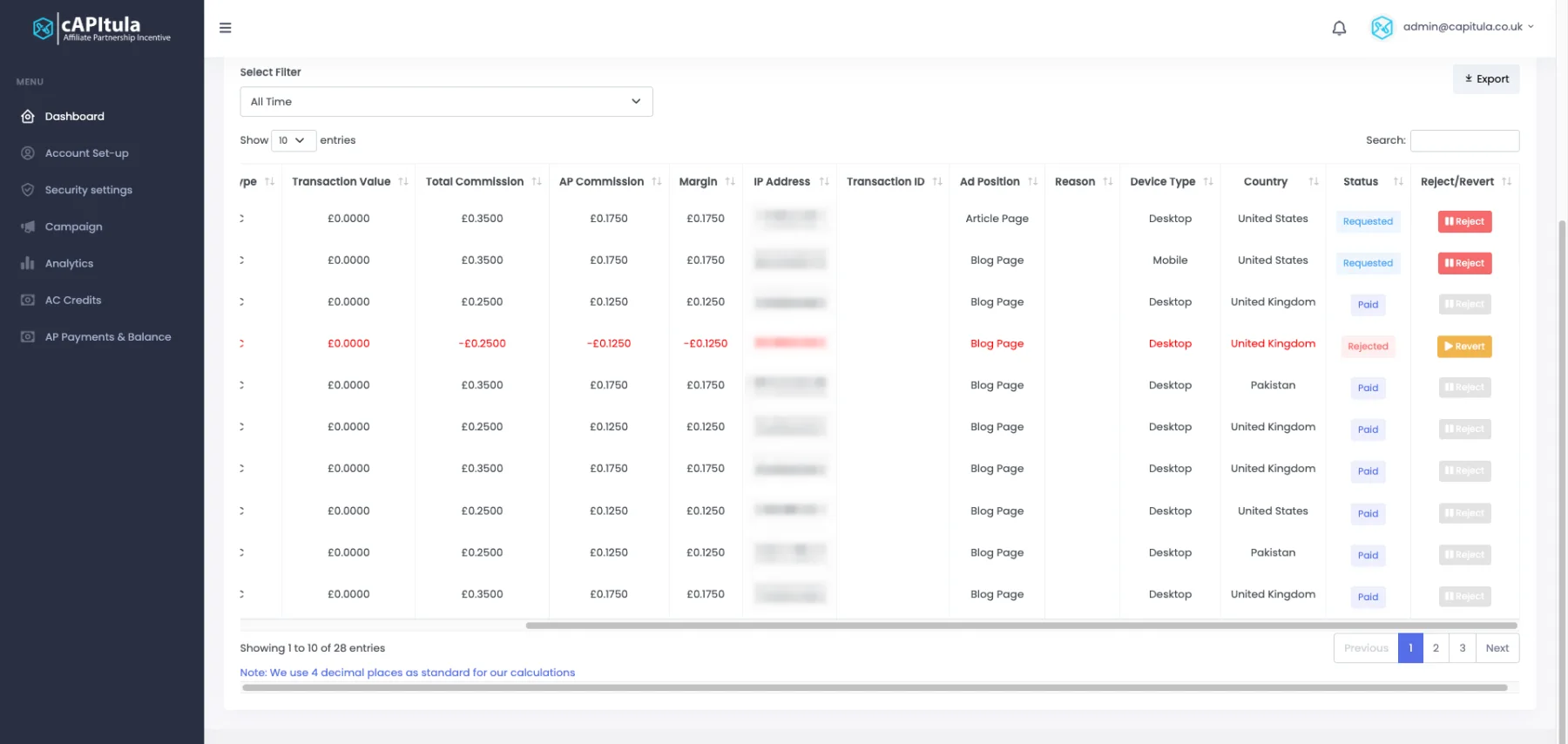
Task: Revert the Rejected United Kingdom transaction
Action: pyautogui.click(x=1464, y=347)
